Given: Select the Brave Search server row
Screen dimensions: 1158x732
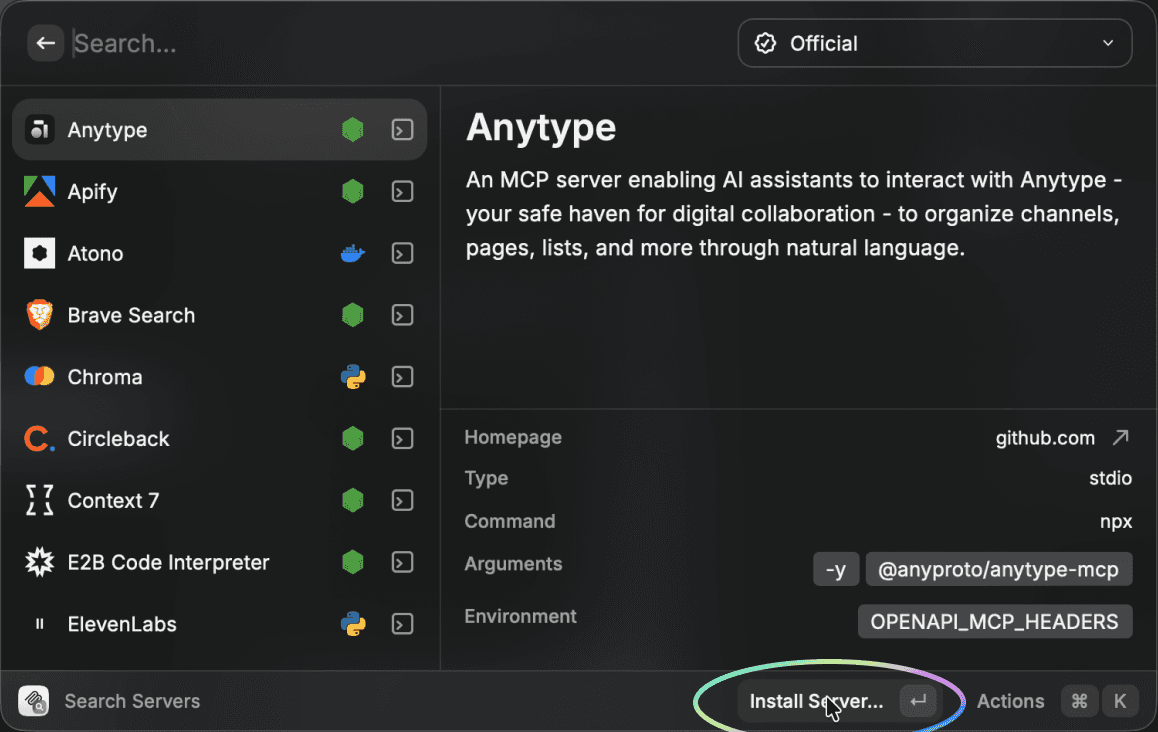Looking at the screenshot, I should pos(220,315).
